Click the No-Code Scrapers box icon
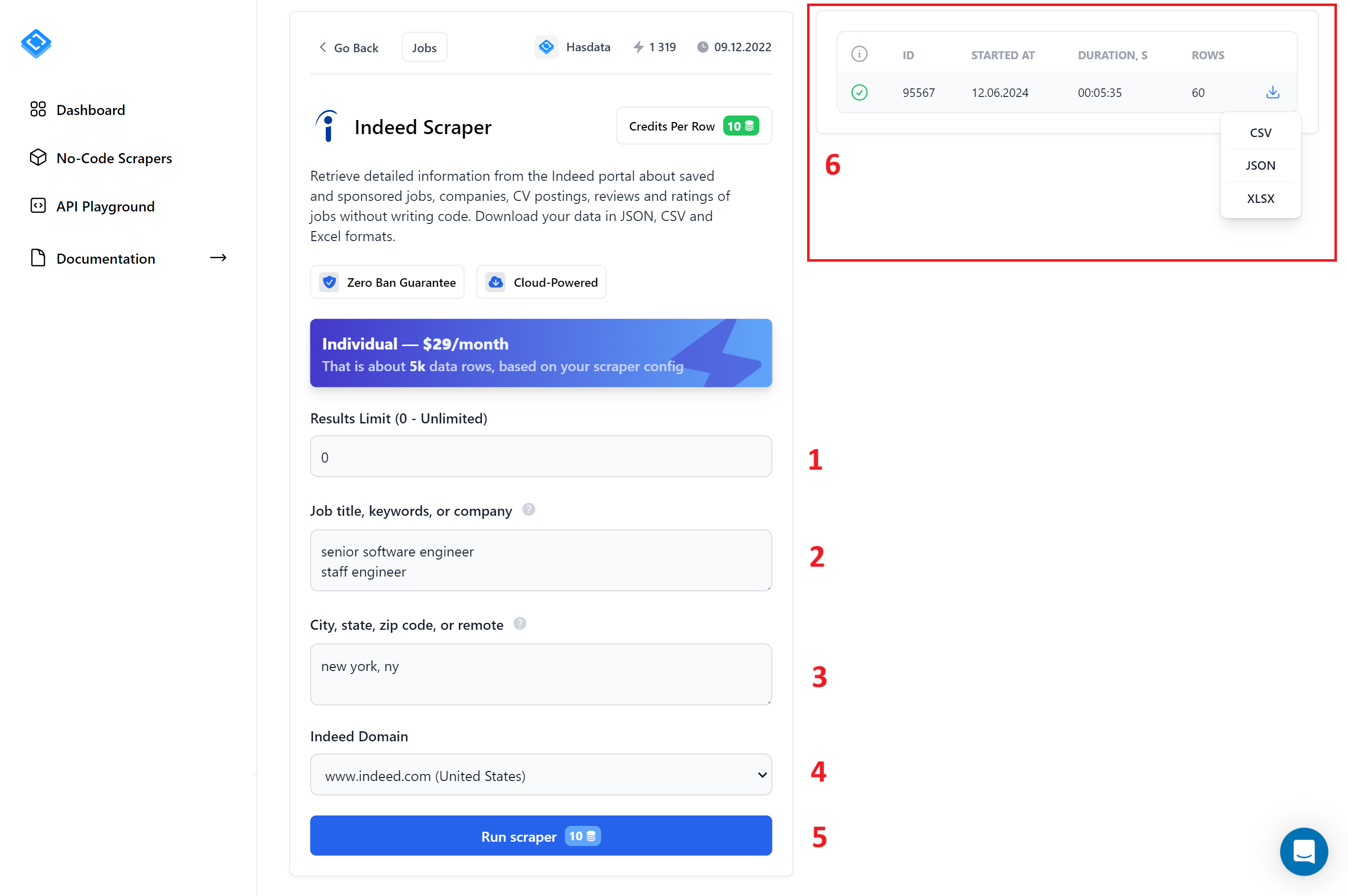Viewport: 1348px width, 896px height. (37, 157)
